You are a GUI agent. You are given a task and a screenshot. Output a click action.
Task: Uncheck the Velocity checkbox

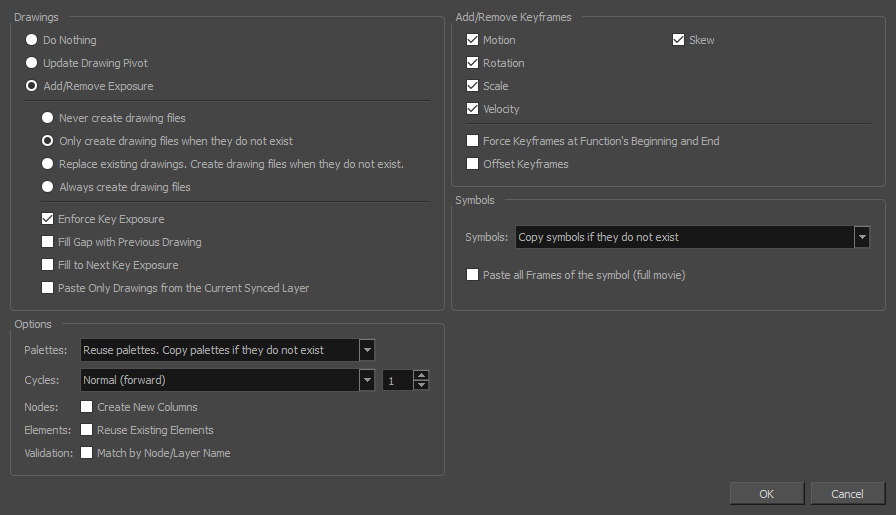point(473,109)
